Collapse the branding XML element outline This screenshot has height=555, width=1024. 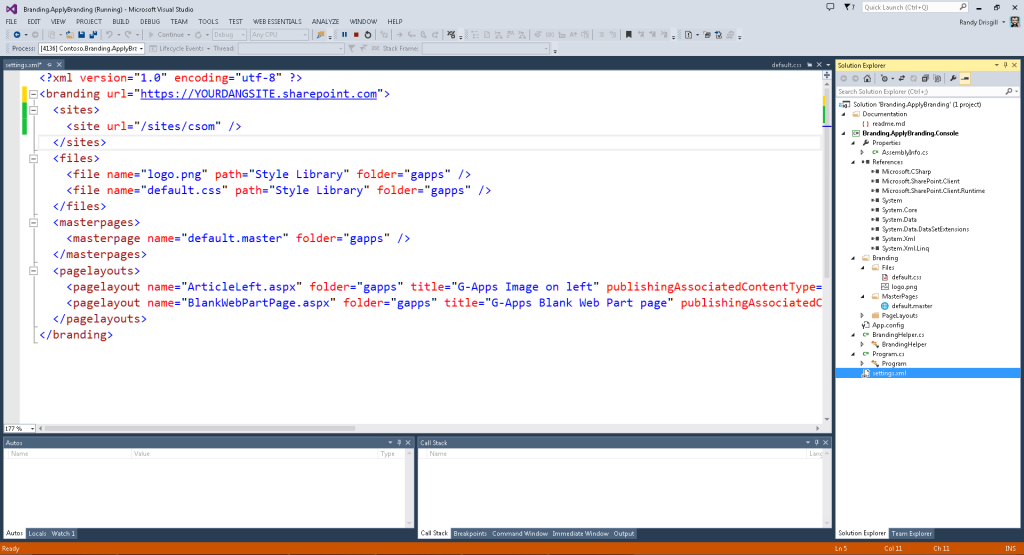tap(33, 94)
